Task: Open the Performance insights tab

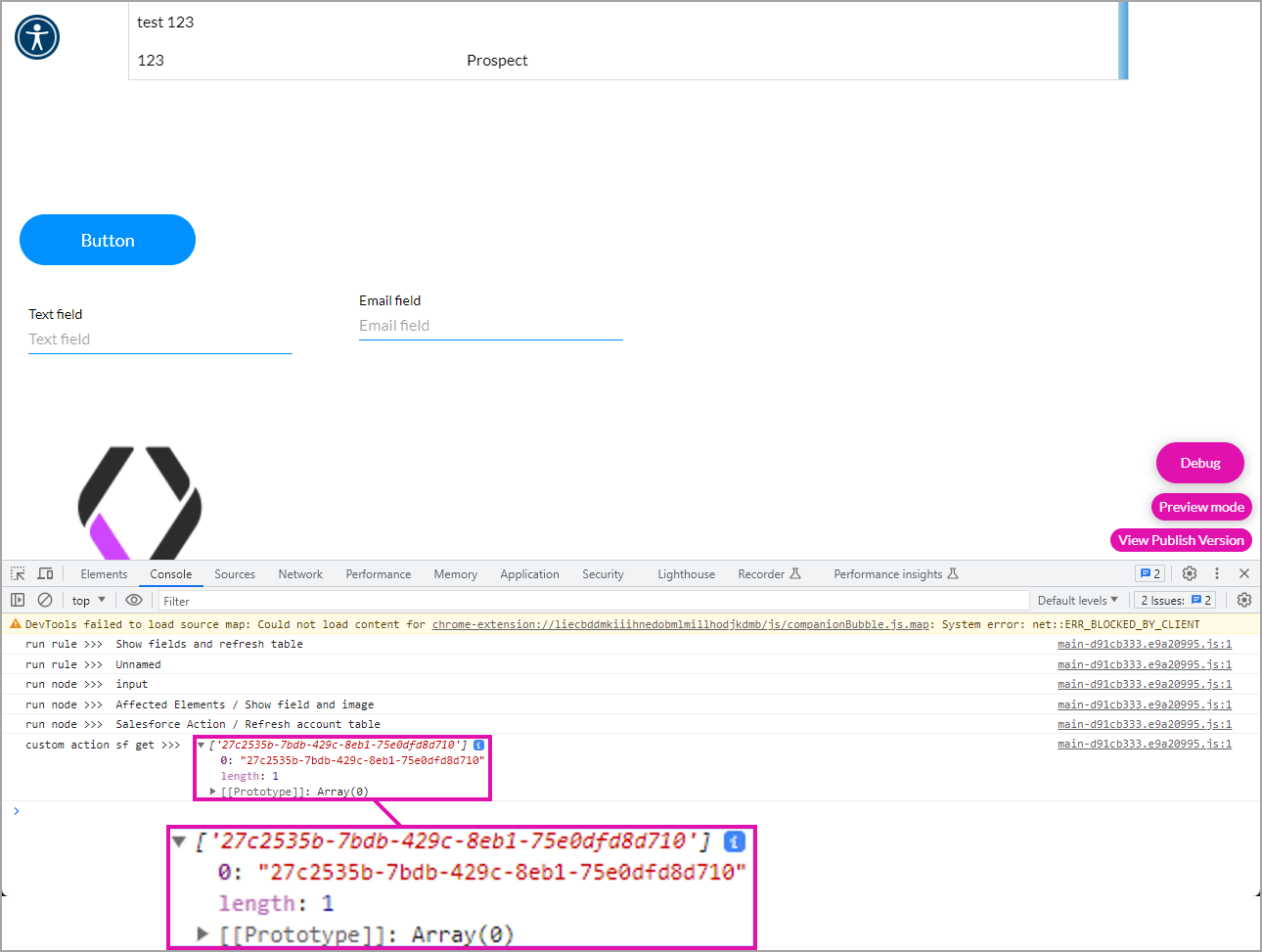Action: click(x=895, y=574)
